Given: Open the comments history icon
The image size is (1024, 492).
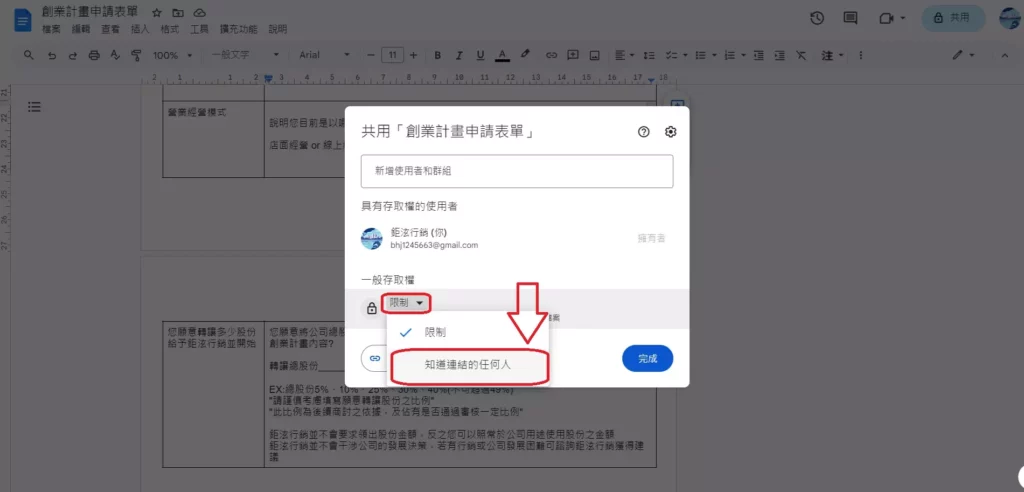Looking at the screenshot, I should coord(850,18).
